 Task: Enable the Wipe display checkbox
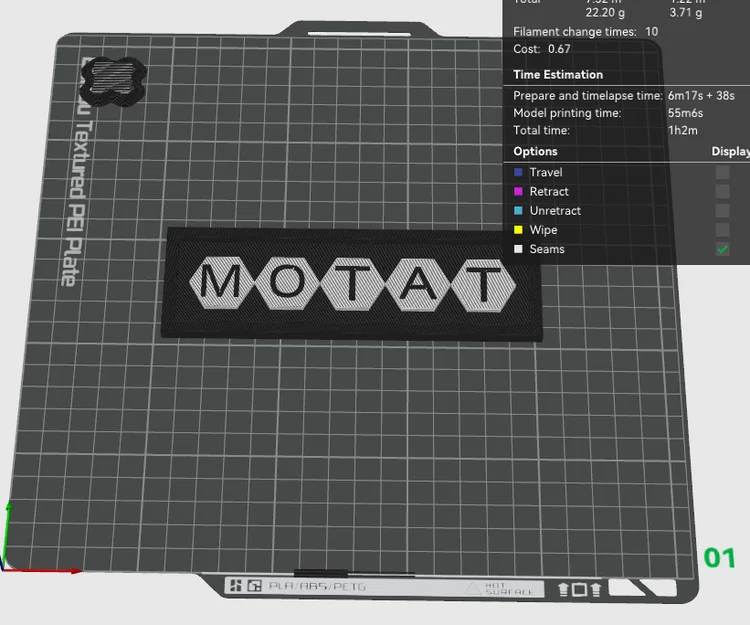pyautogui.click(x=722, y=230)
